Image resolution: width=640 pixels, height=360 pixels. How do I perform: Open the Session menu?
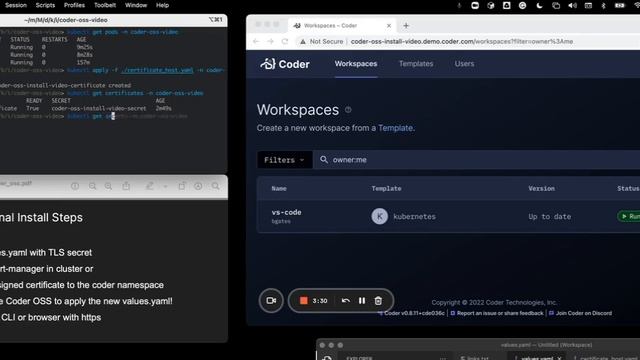tap(16, 5)
